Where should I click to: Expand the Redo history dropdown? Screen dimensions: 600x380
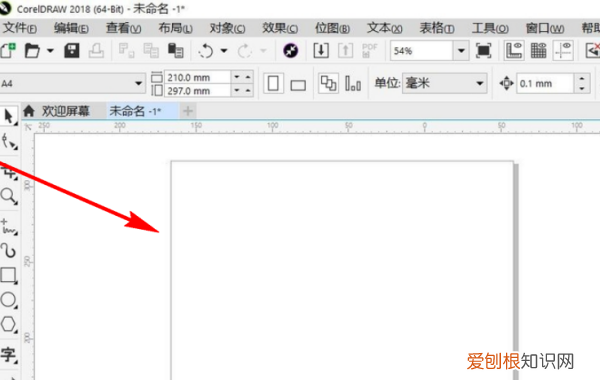coord(263,51)
